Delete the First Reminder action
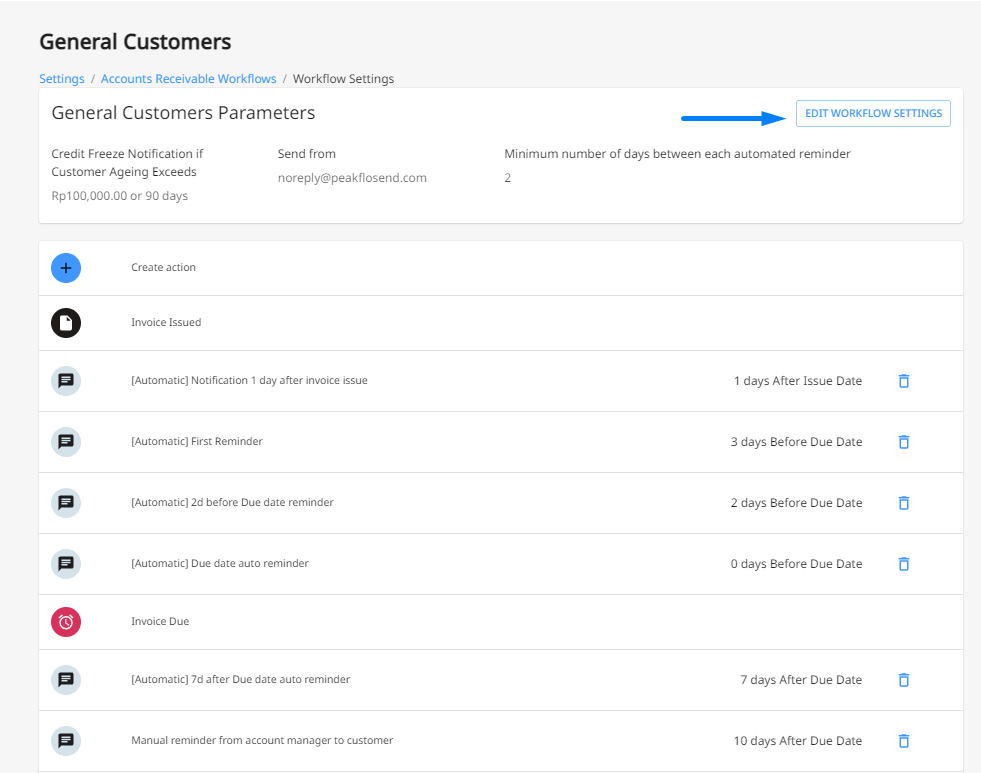 [x=903, y=442]
